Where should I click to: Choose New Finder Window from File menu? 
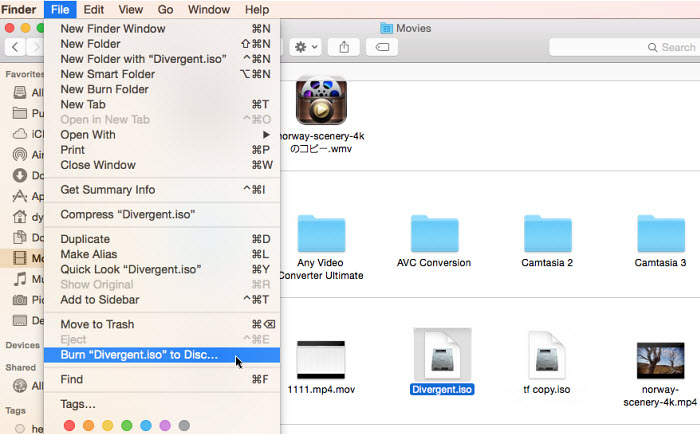pos(162,29)
